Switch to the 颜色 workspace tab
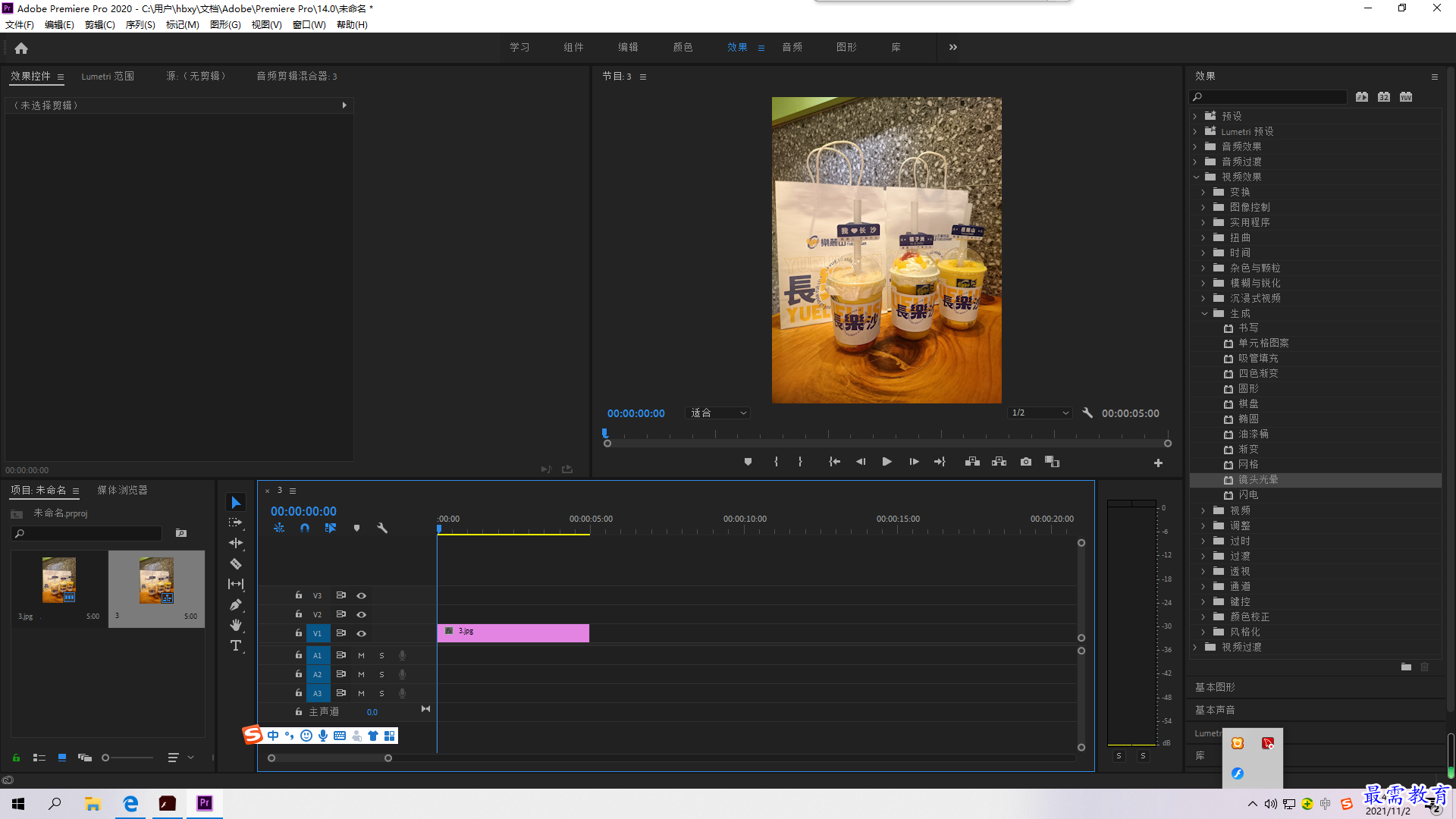The width and height of the screenshot is (1456, 819). tap(683, 47)
